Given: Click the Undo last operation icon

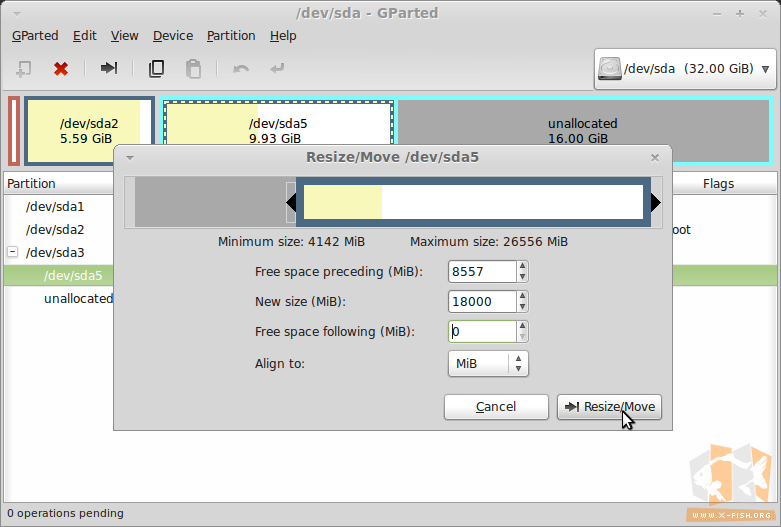Looking at the screenshot, I should 241,68.
